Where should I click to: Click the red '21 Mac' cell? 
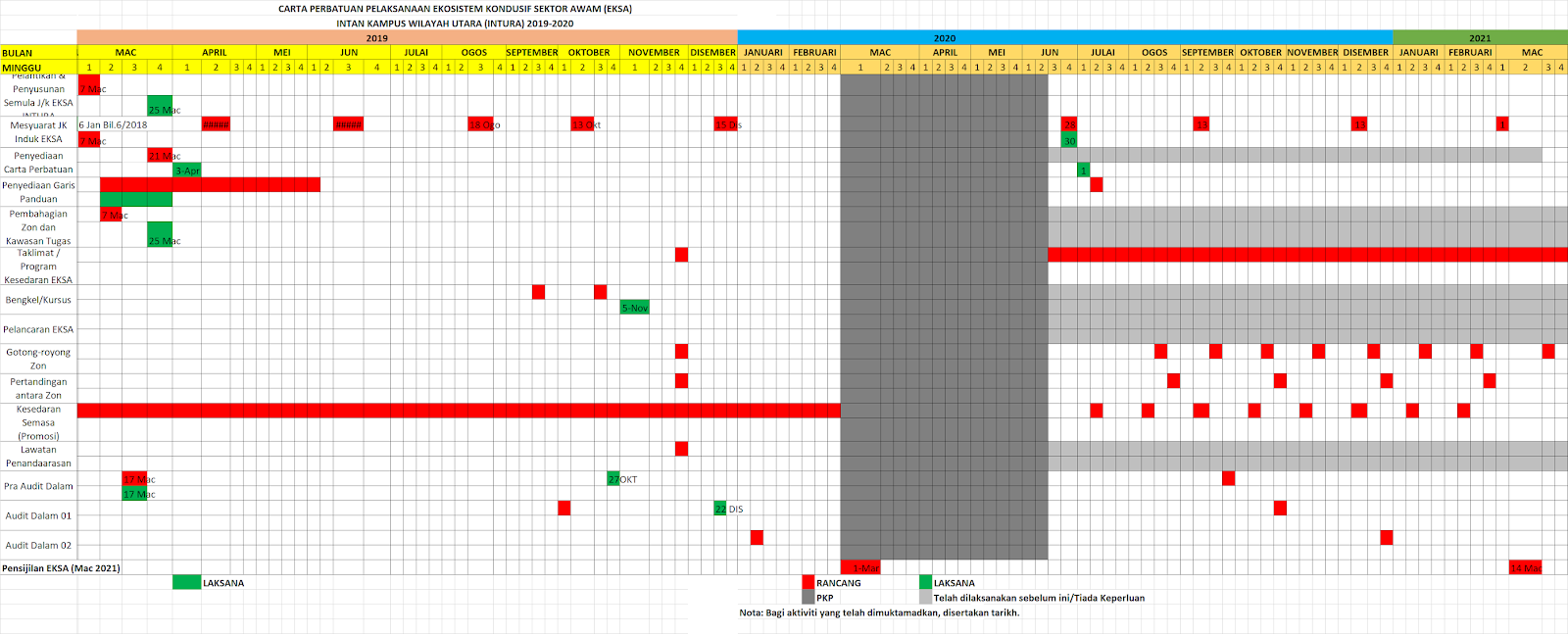160,156
